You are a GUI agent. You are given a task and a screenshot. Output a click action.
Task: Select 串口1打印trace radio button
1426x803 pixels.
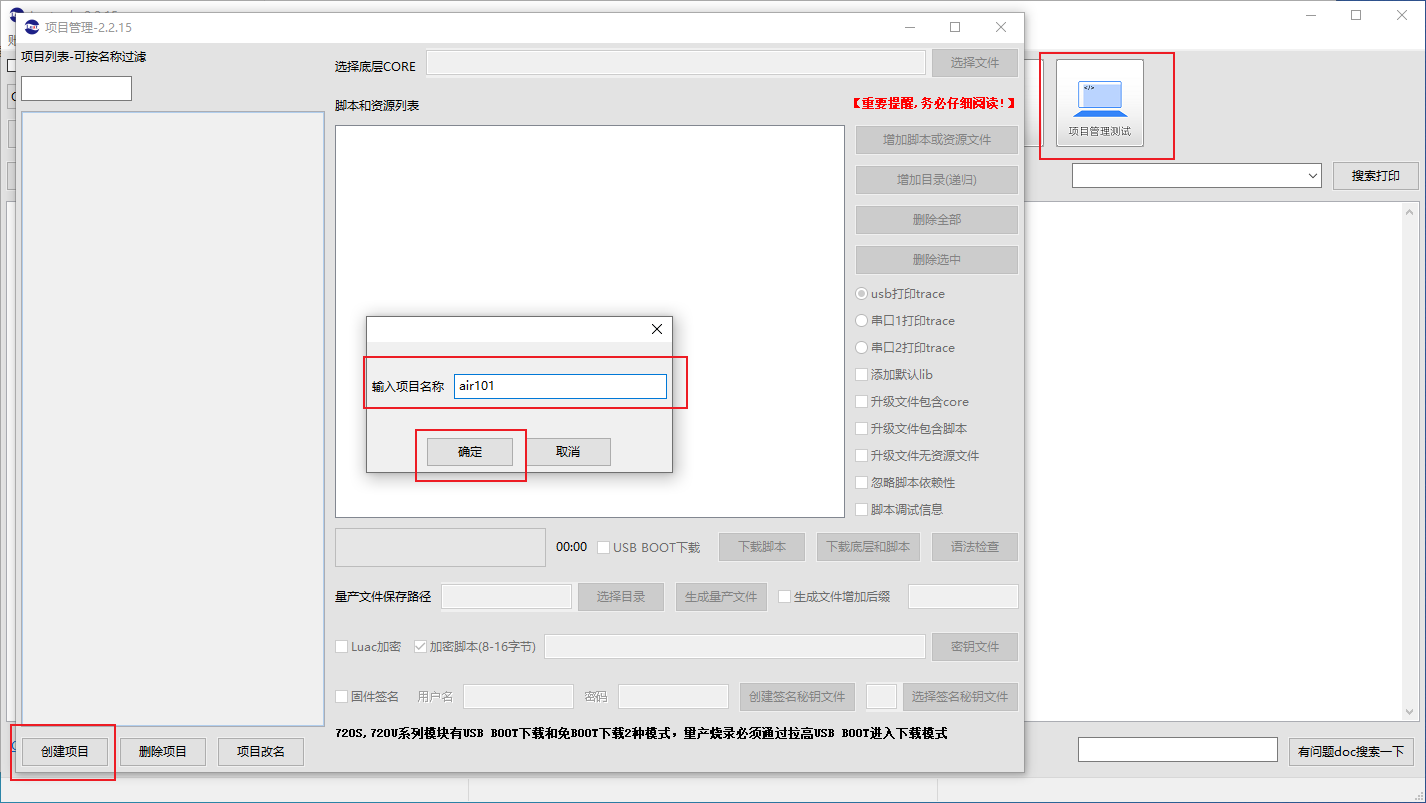click(x=862, y=321)
